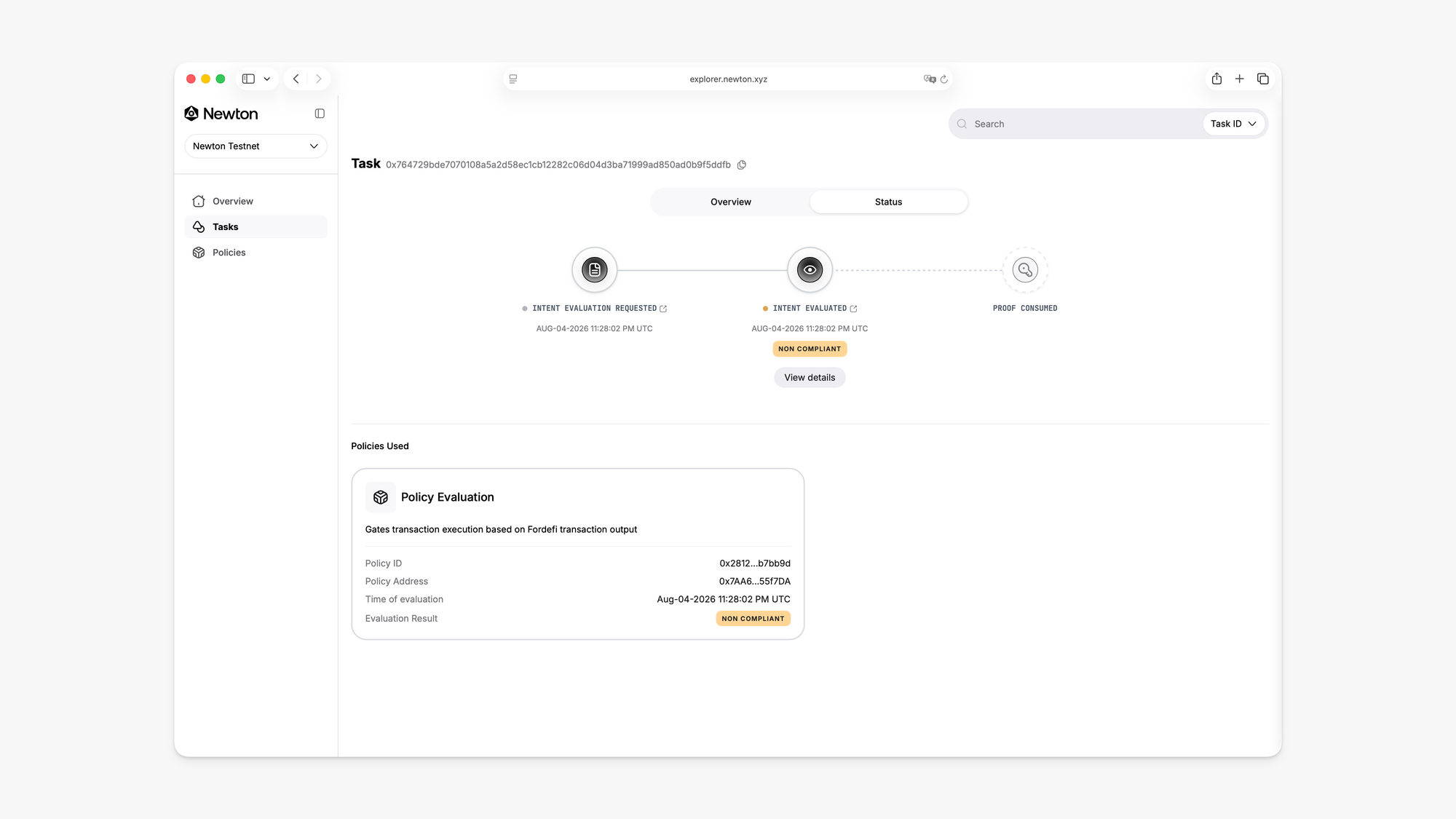The width and height of the screenshot is (1456, 819).
Task: Collapse the Newton sidebar panel icon
Action: click(320, 114)
